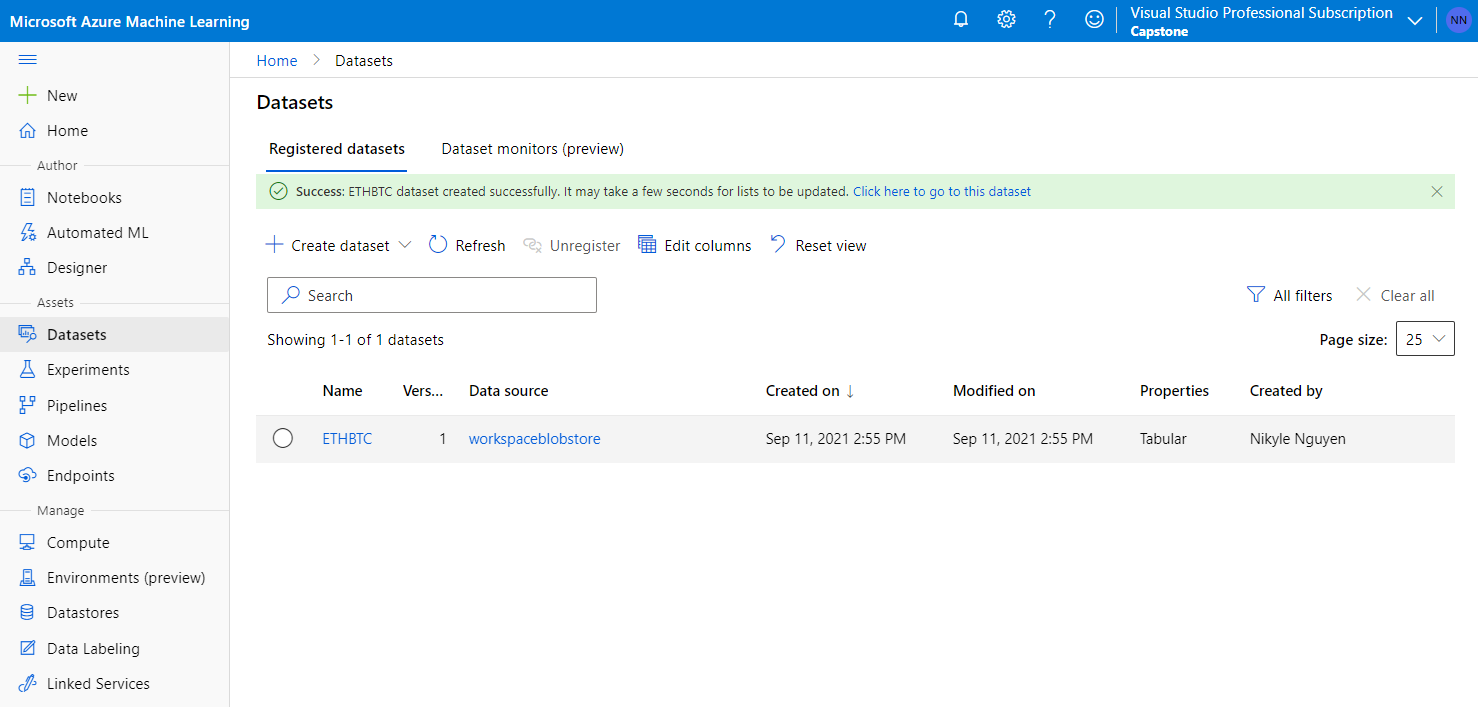
Task: Click into the Search input field
Action: click(x=432, y=295)
